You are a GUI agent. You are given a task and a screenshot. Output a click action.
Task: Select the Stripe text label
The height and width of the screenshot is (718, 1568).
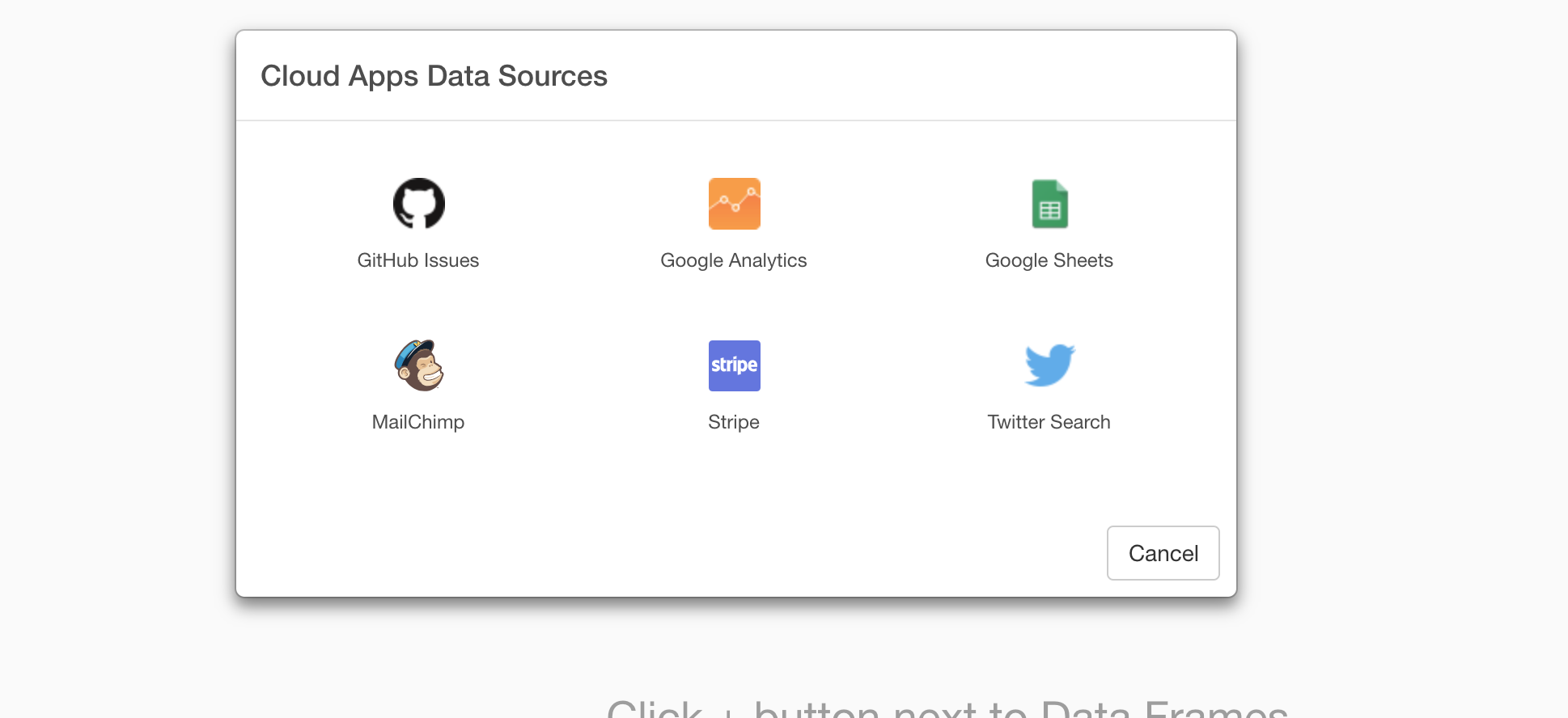(x=734, y=422)
